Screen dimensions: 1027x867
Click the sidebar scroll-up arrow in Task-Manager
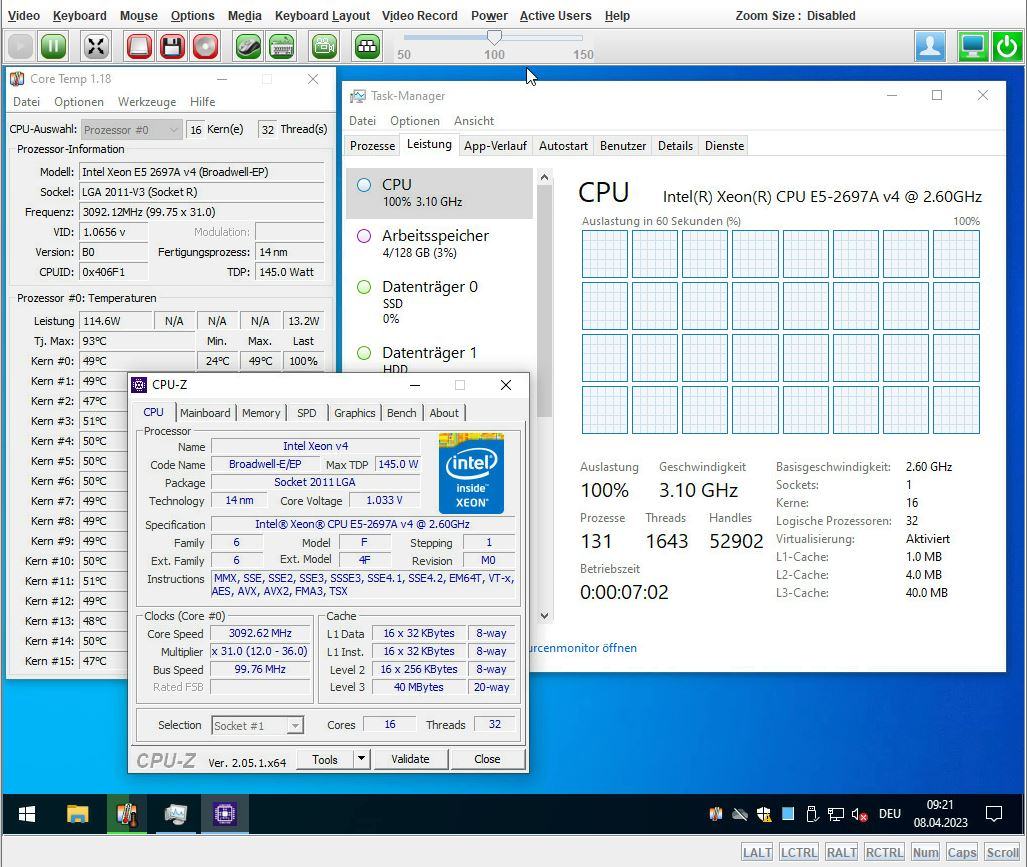click(x=544, y=177)
